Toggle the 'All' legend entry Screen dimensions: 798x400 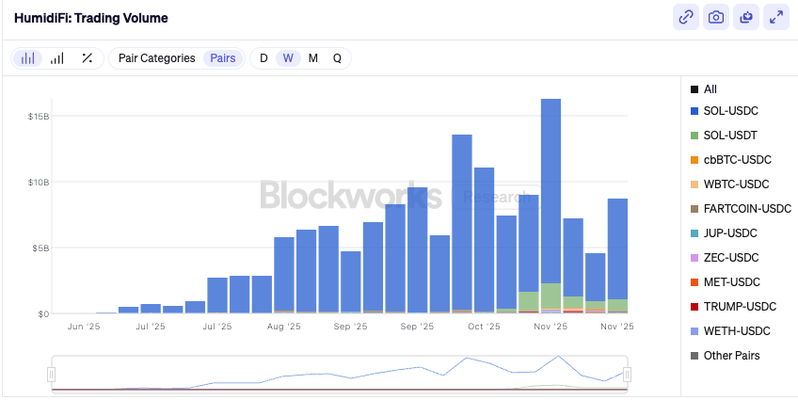point(709,89)
